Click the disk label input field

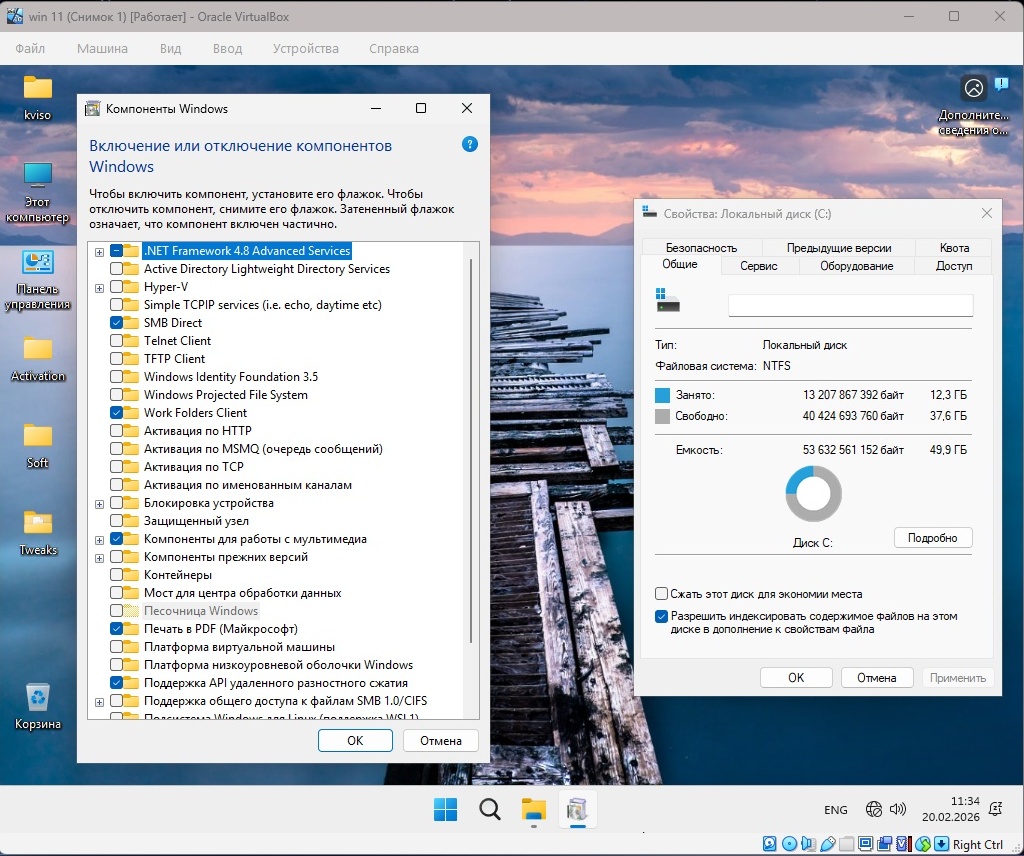(x=850, y=305)
